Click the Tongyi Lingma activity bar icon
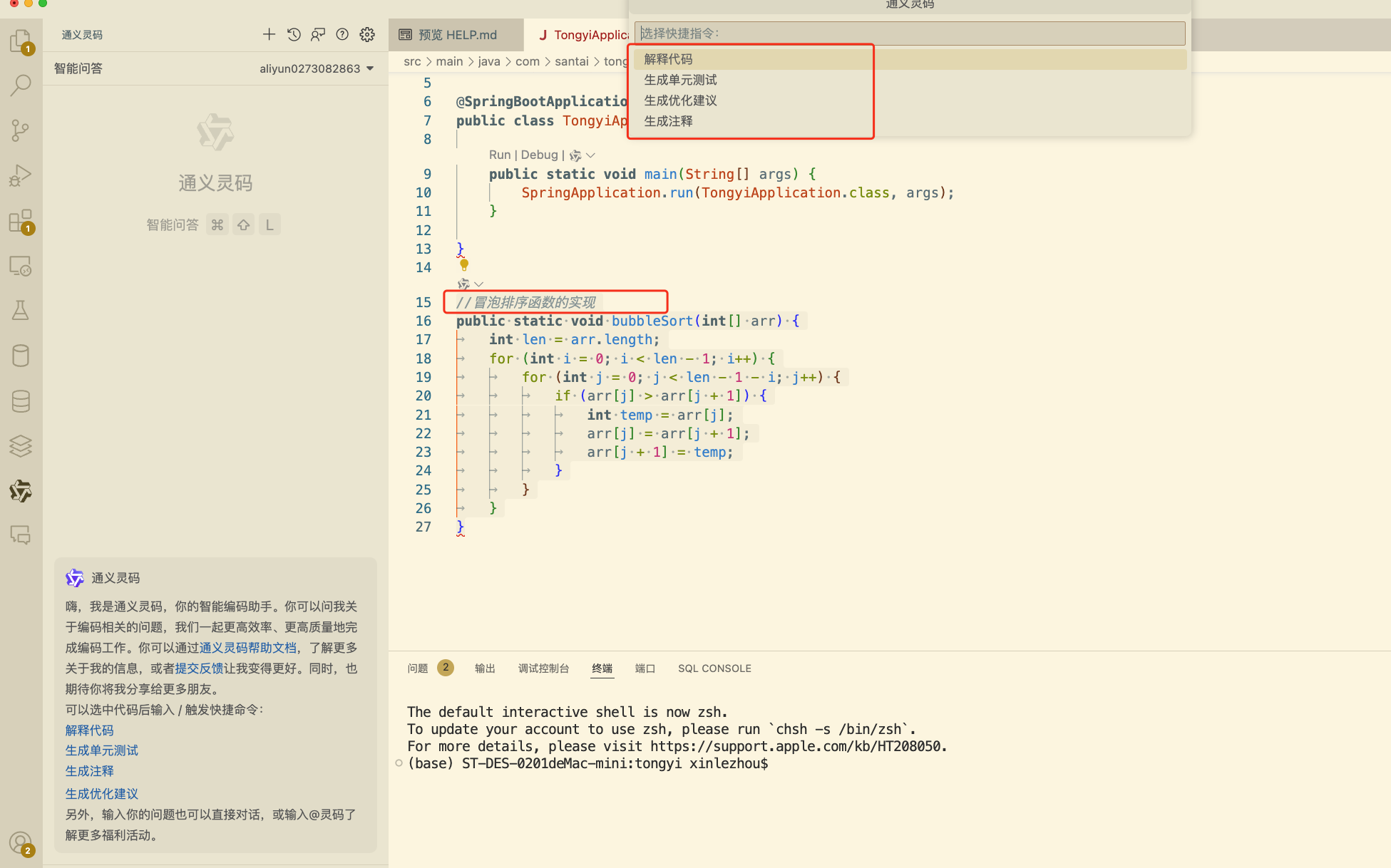1391x868 pixels. coord(21,490)
